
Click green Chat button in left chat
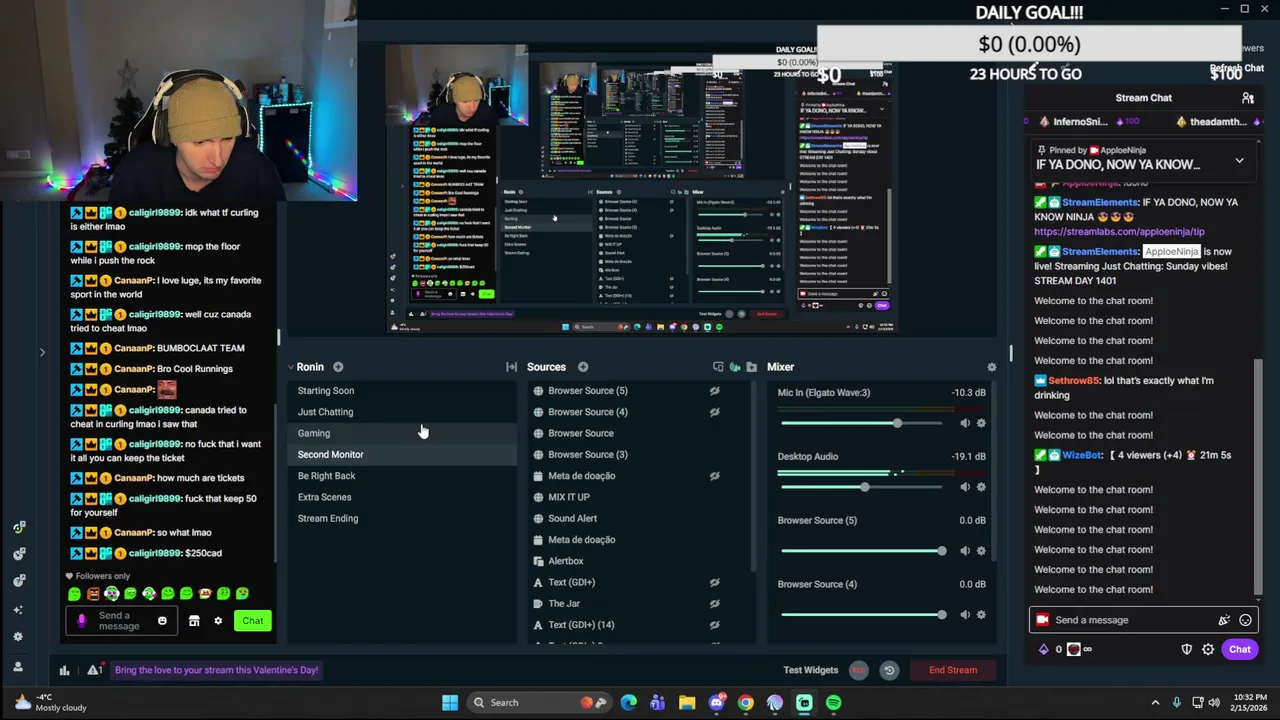tap(253, 621)
